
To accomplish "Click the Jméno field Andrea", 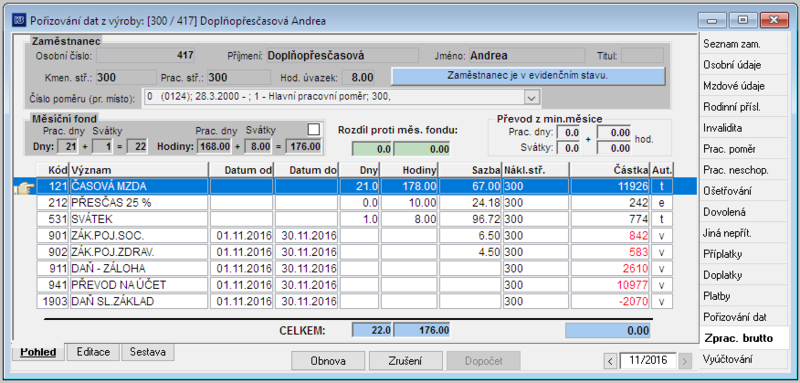I will click(x=526, y=55).
